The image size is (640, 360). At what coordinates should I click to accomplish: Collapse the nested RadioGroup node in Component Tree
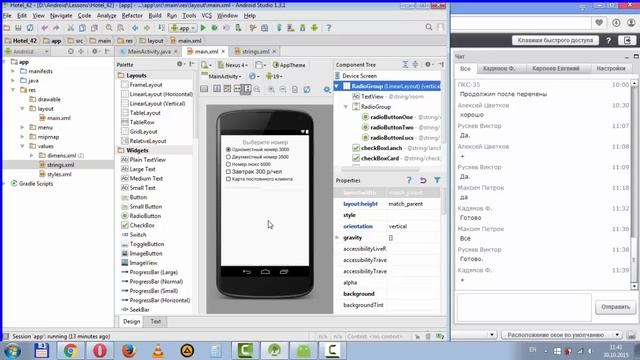coord(346,107)
